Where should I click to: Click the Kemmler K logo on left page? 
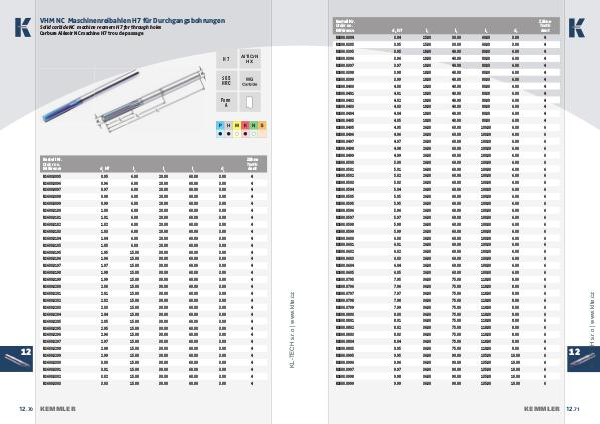(x=19, y=26)
